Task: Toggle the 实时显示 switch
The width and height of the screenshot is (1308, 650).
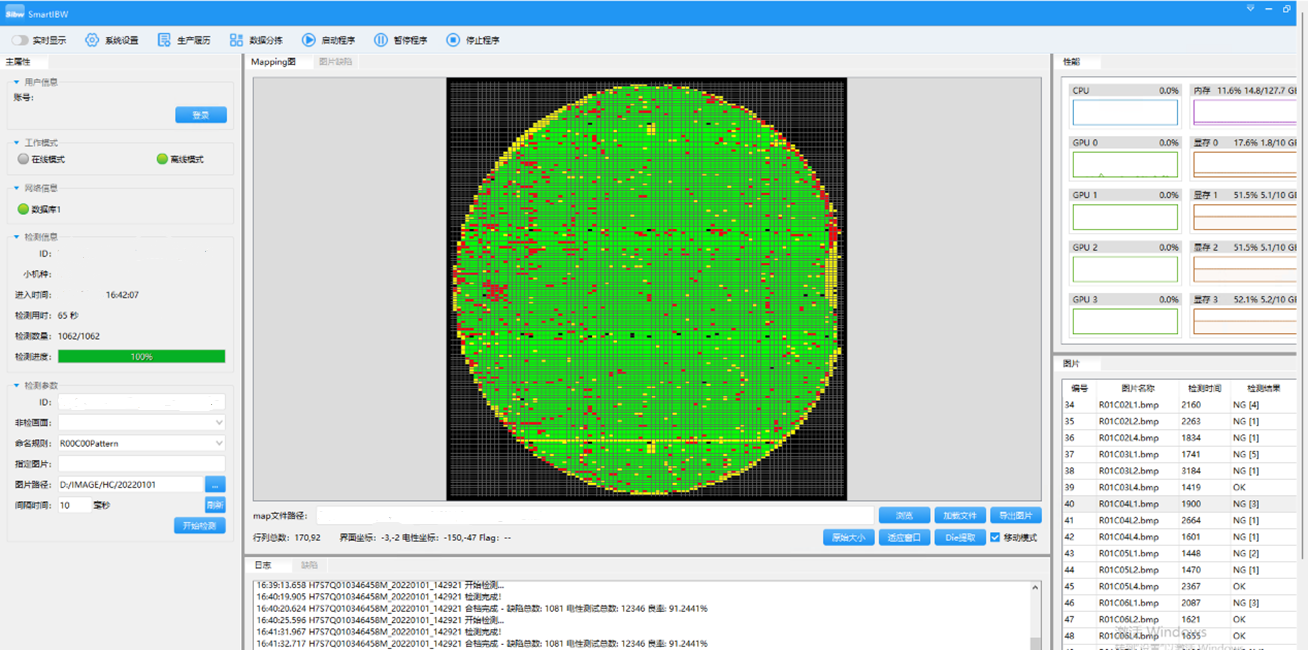Action: coord(20,40)
